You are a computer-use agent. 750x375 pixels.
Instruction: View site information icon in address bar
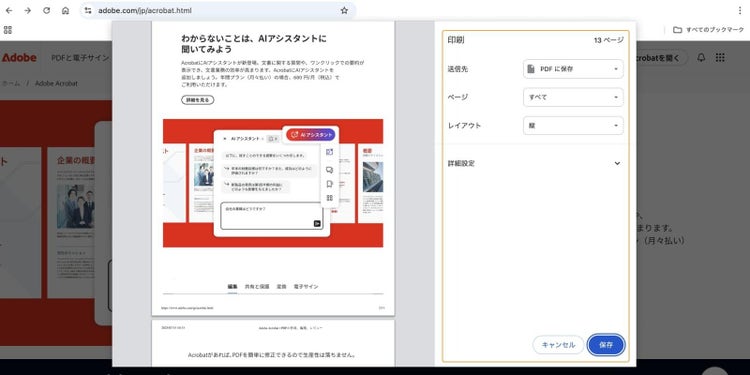point(88,11)
